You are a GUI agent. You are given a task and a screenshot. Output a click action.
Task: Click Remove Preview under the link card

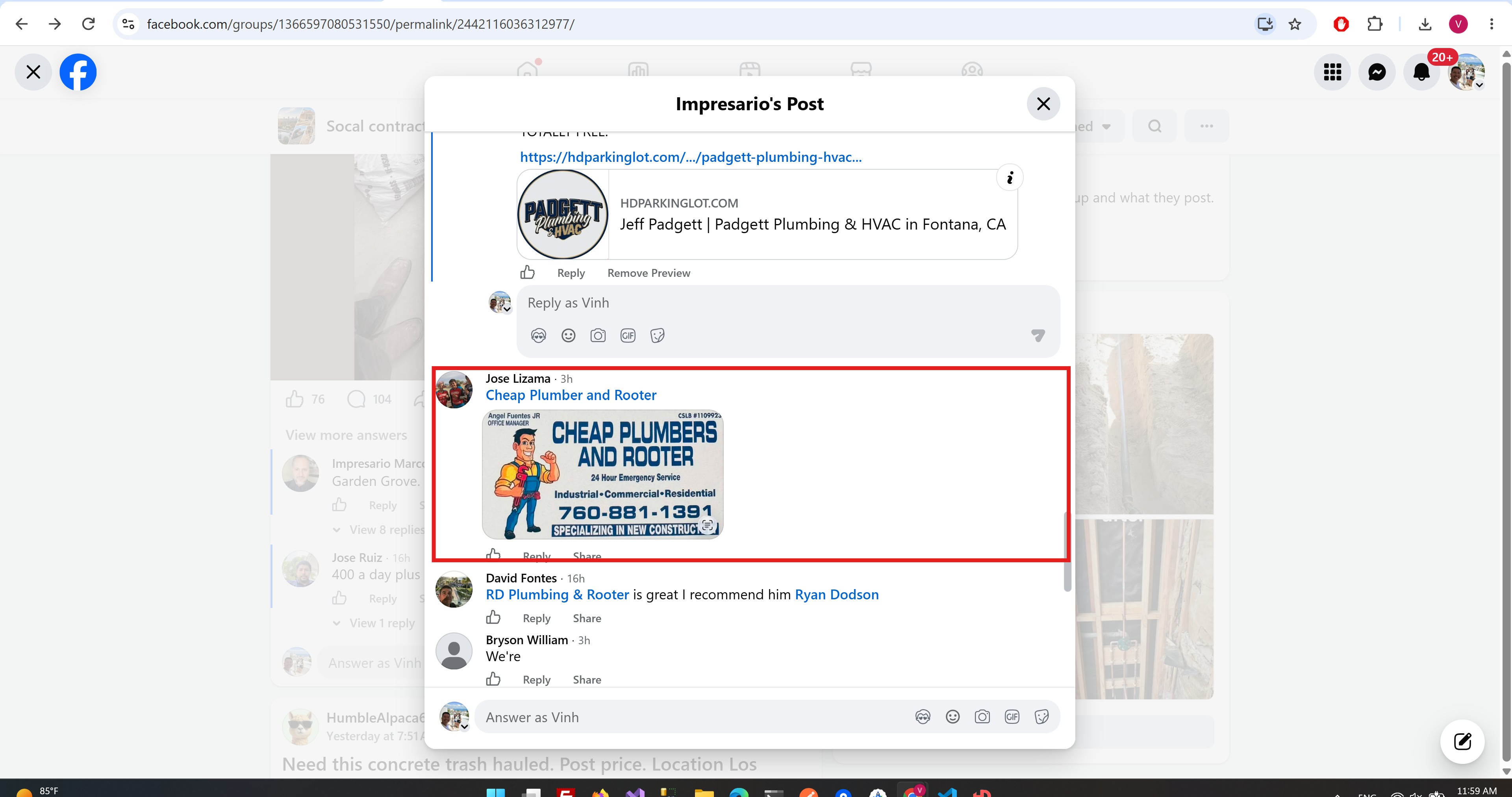coord(649,273)
